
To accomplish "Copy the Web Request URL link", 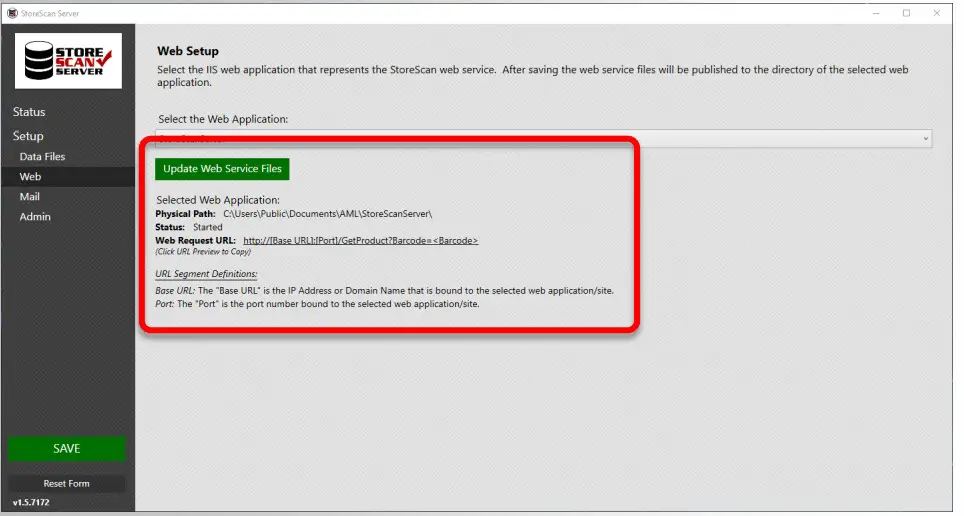I will pos(360,240).
